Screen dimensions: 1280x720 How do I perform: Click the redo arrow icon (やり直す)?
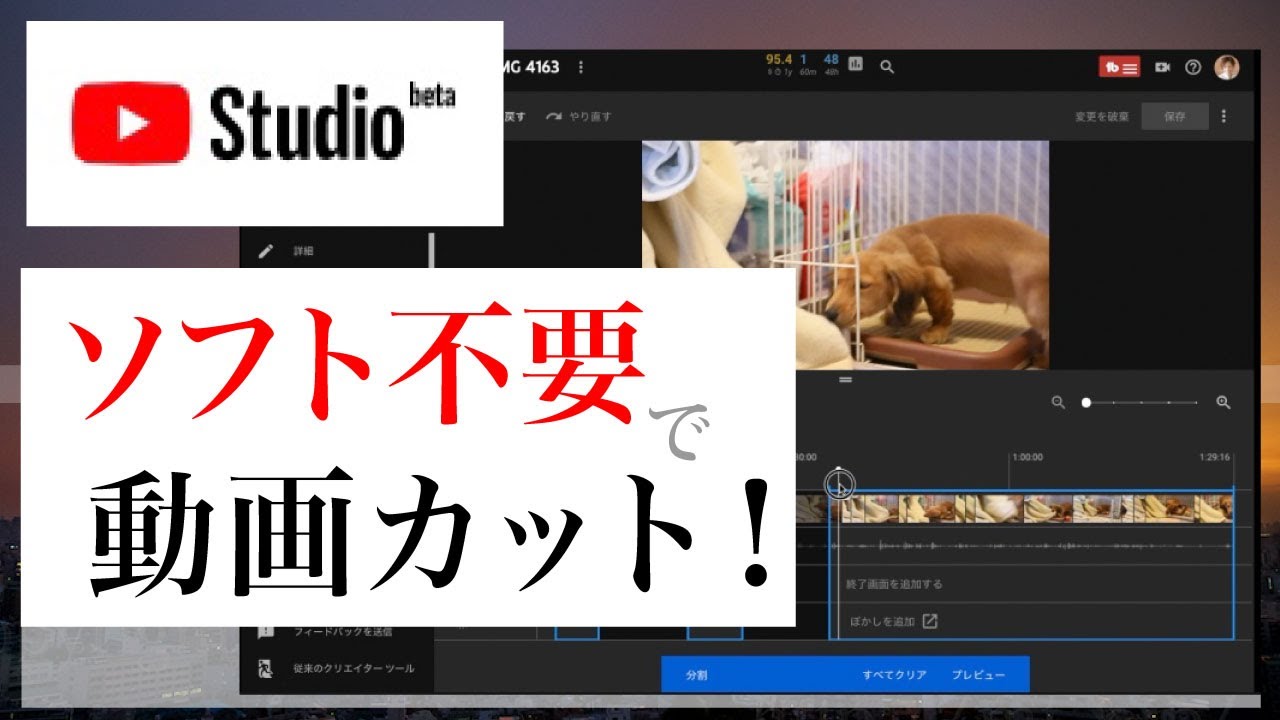coord(554,116)
